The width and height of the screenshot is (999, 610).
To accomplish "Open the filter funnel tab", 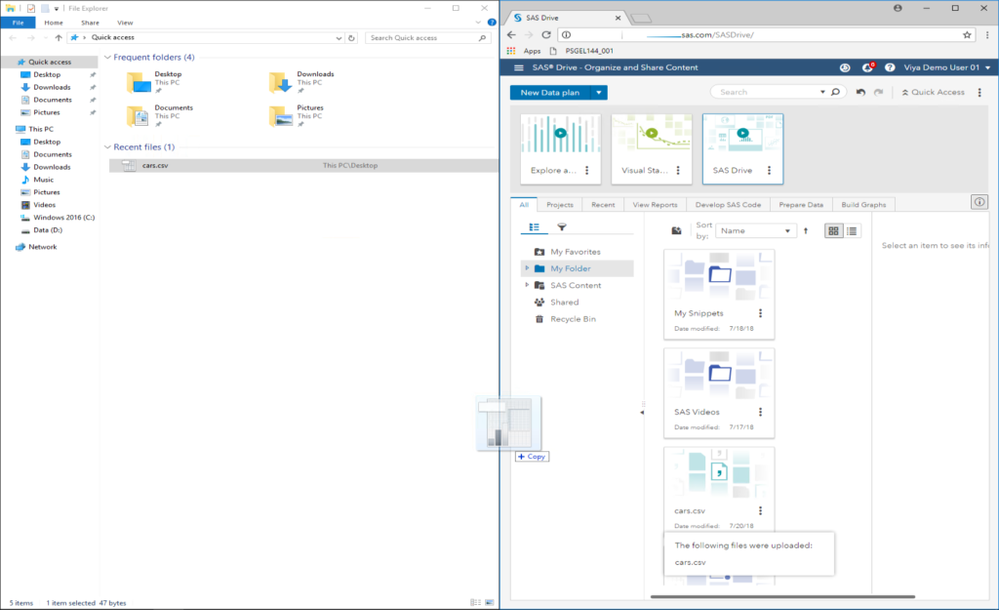I will [x=562, y=228].
